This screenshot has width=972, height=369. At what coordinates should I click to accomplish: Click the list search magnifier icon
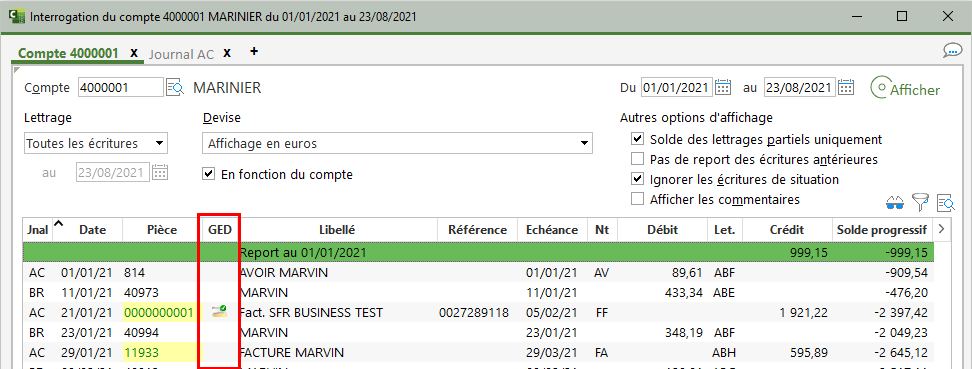click(946, 202)
